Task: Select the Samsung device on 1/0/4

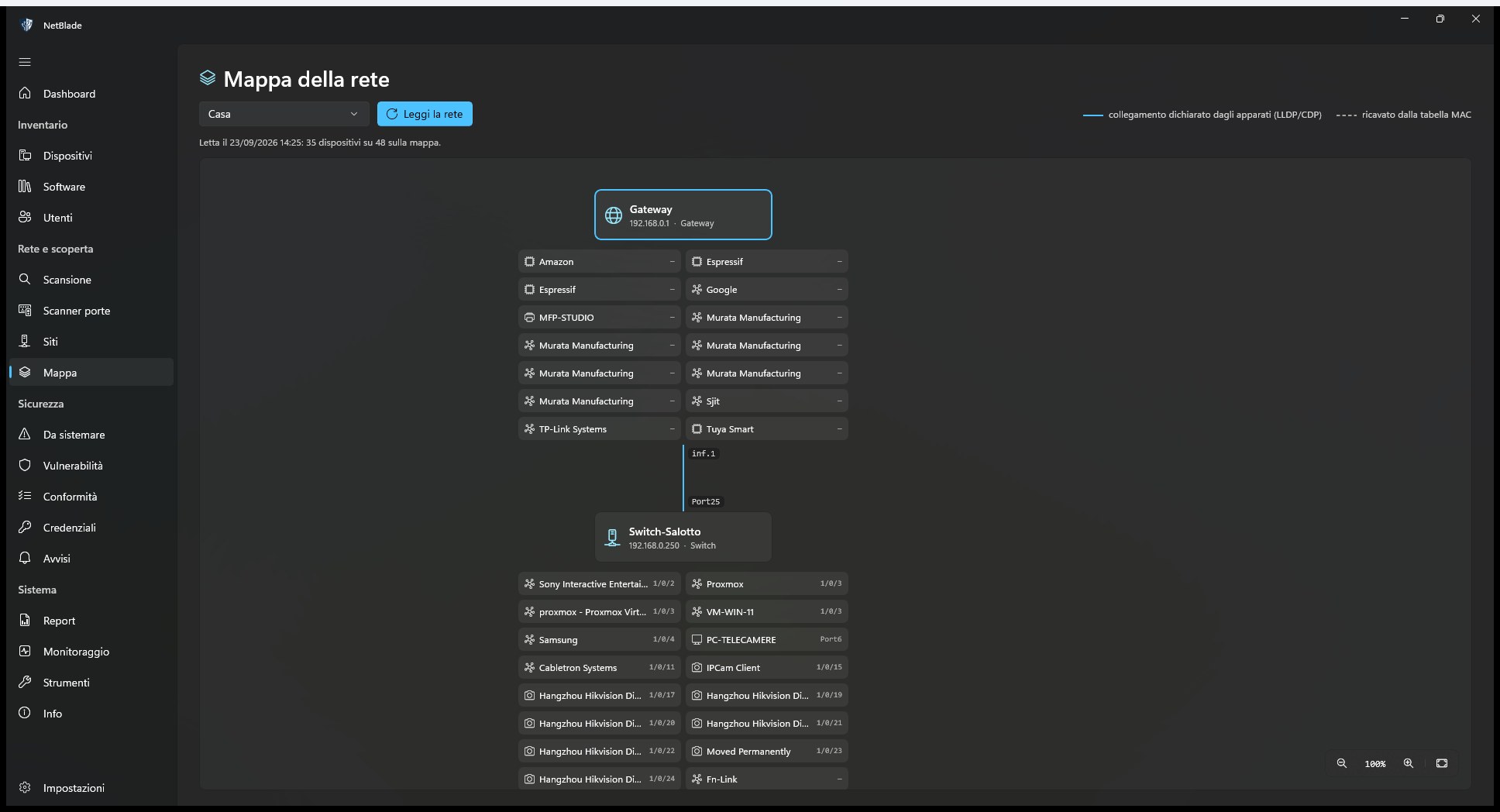Action: point(600,640)
